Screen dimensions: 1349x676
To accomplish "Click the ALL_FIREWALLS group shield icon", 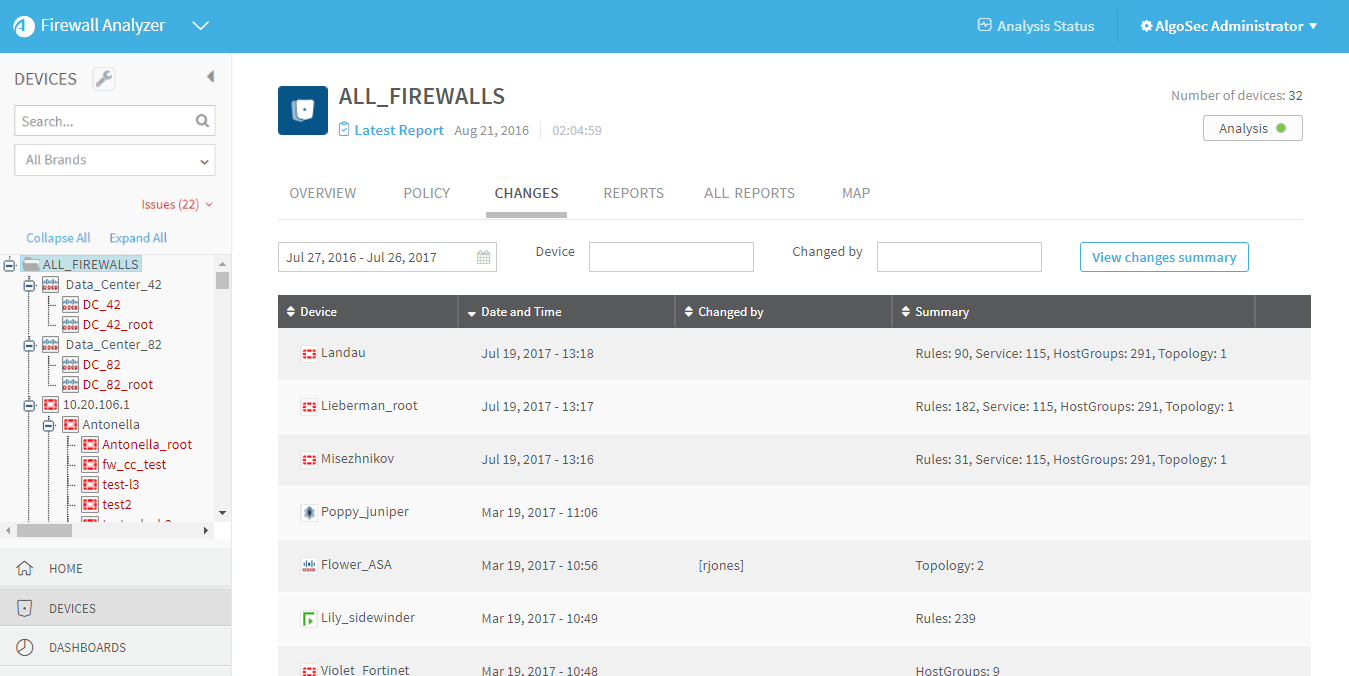I will [x=302, y=110].
